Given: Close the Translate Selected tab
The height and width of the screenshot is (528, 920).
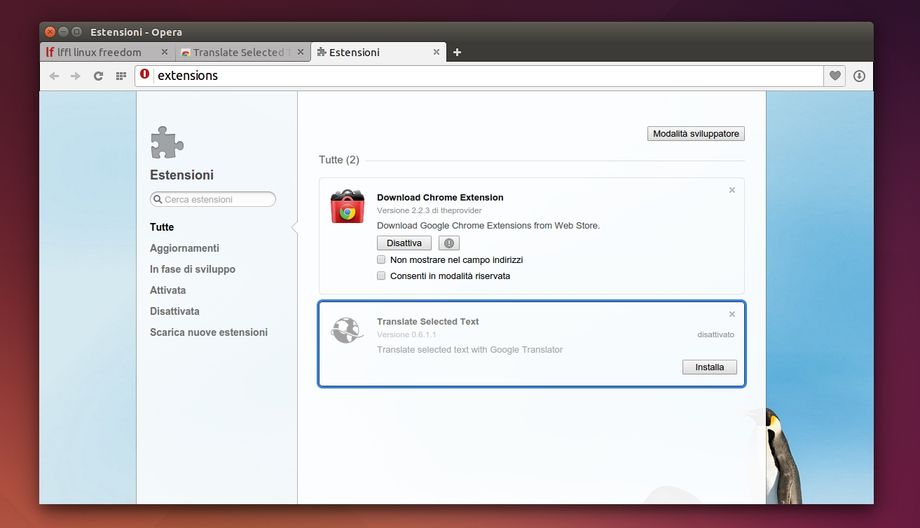Looking at the screenshot, I should [300, 52].
